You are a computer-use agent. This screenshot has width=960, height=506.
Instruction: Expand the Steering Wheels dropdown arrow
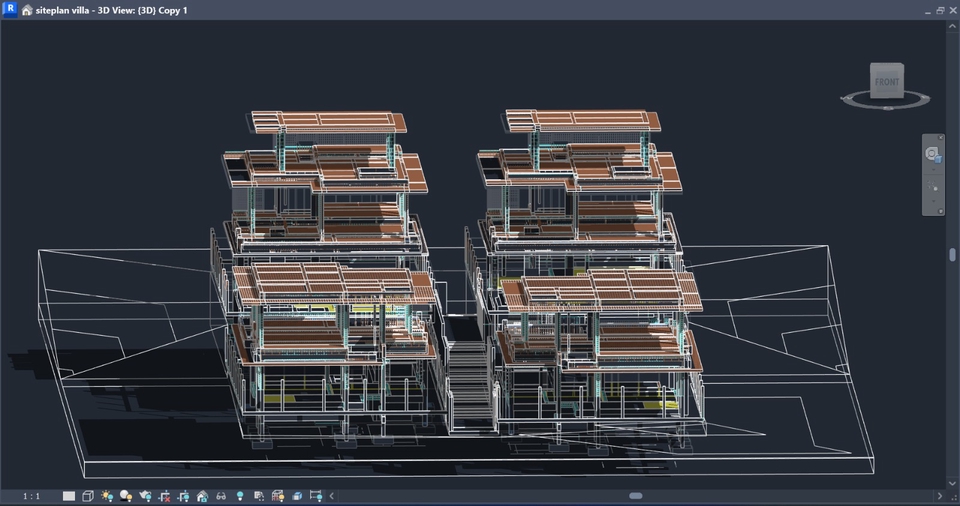(933, 170)
